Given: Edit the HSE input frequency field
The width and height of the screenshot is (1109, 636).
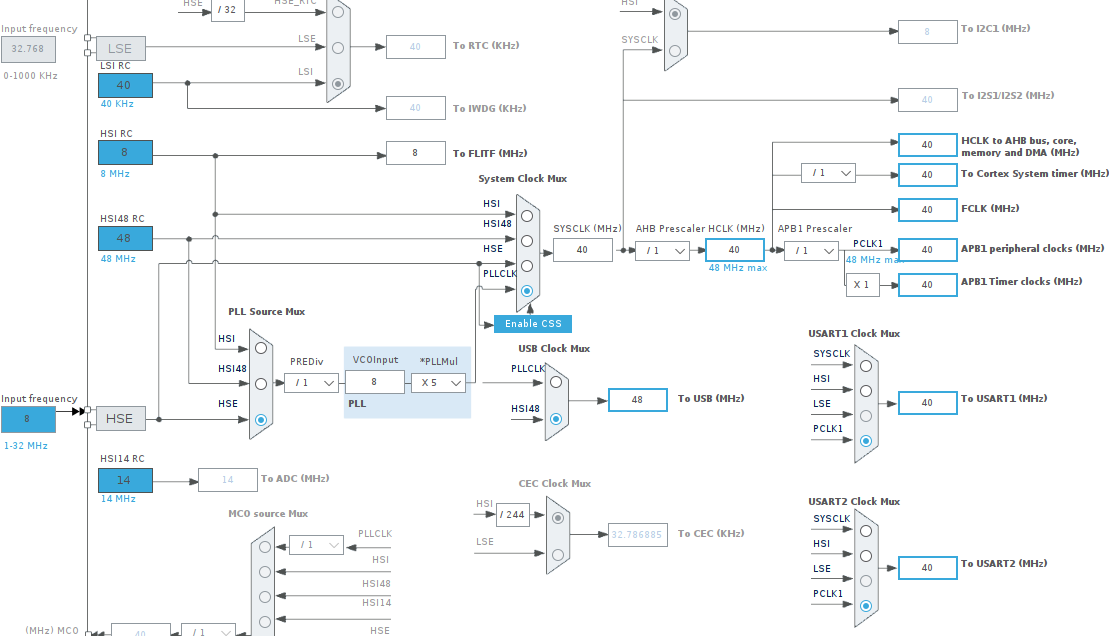Looking at the screenshot, I should [28, 419].
